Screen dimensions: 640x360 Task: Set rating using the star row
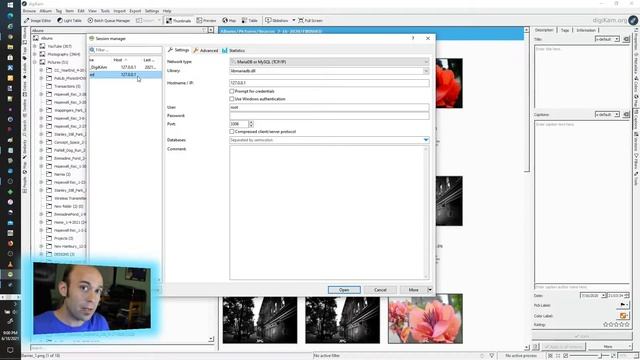pyautogui.click(x=616, y=325)
